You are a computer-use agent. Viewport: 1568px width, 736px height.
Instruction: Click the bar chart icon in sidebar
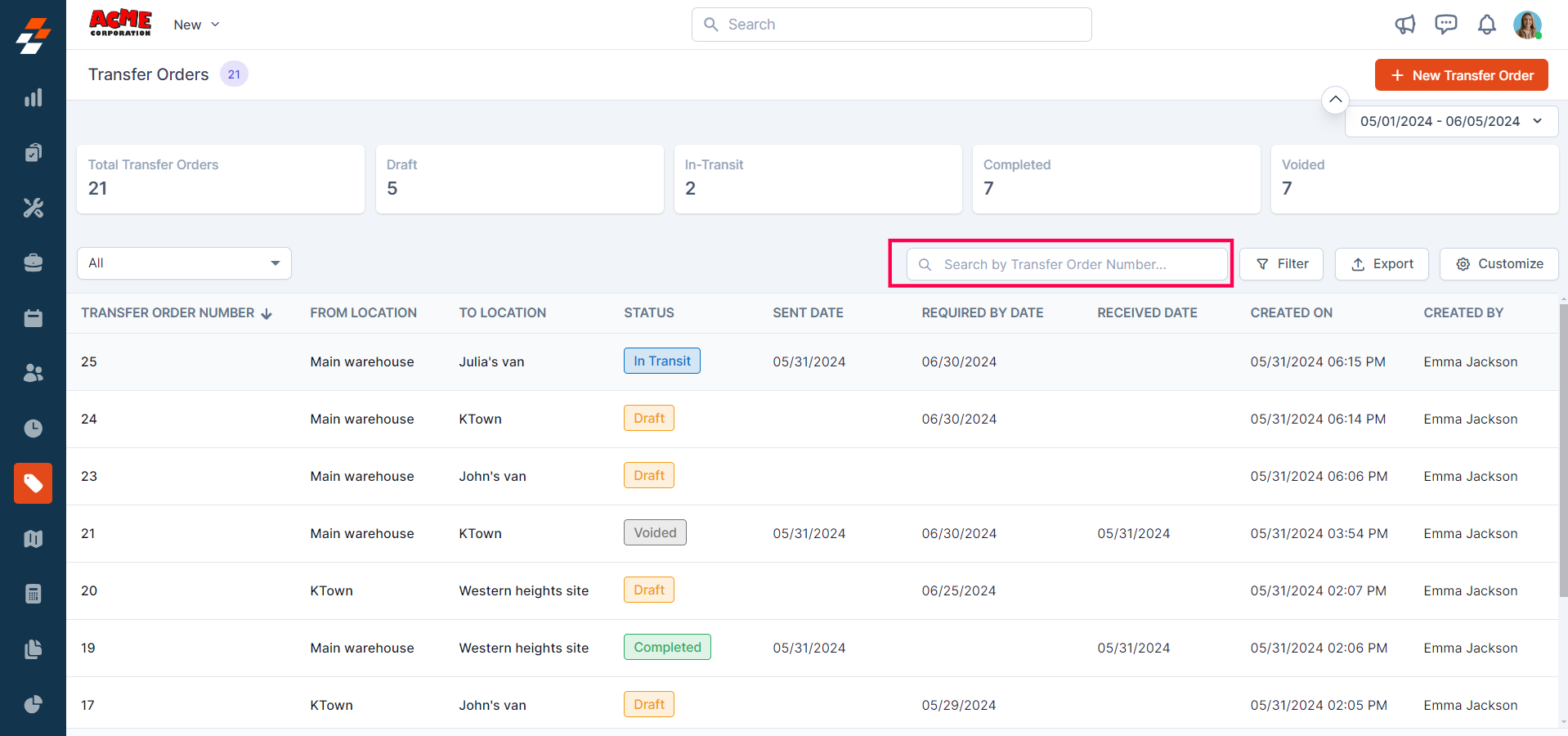[33, 98]
